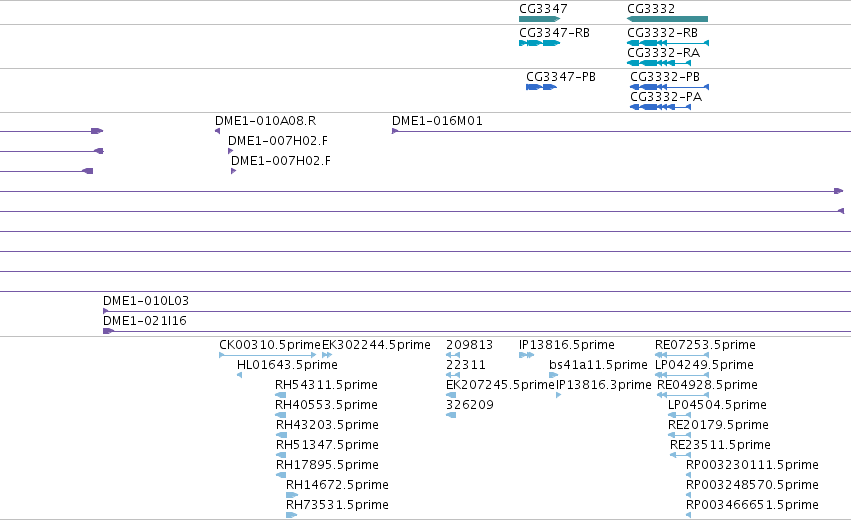The image size is (851, 520).
Task: Open the DME1-016M01 clone label
Action: [437, 121]
